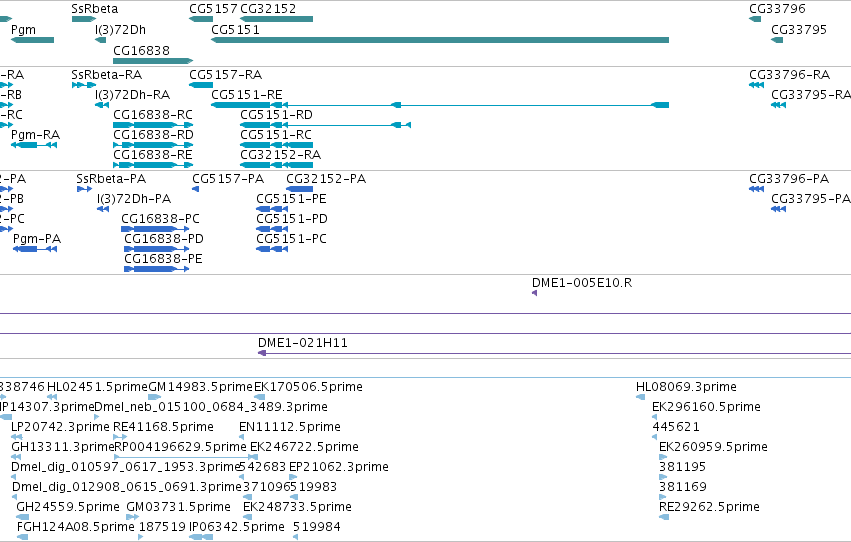This screenshot has width=851, height=542.
Task: Click the DME1-021H11 BAC label
Action: [x=302, y=343]
